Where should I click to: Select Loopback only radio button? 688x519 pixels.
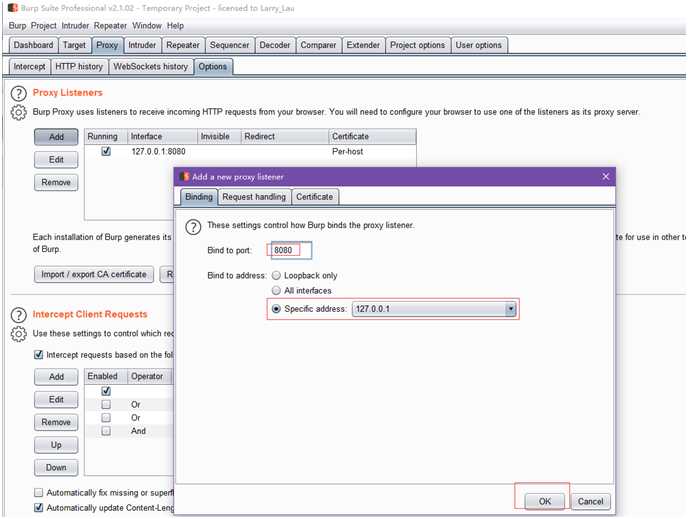pyautogui.click(x=276, y=276)
